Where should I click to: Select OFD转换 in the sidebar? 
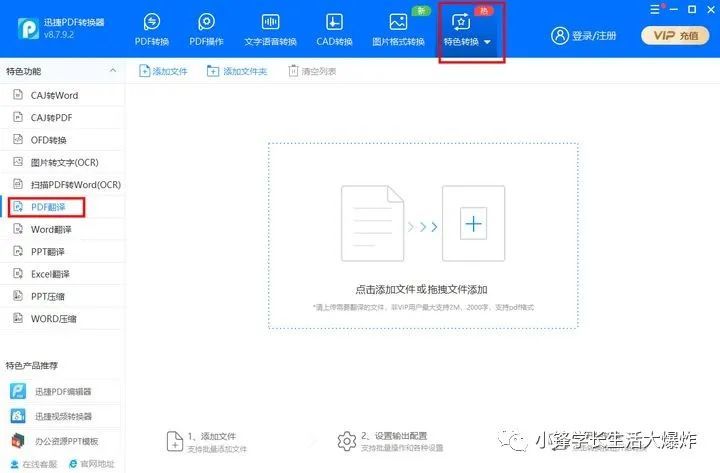click(x=62, y=140)
